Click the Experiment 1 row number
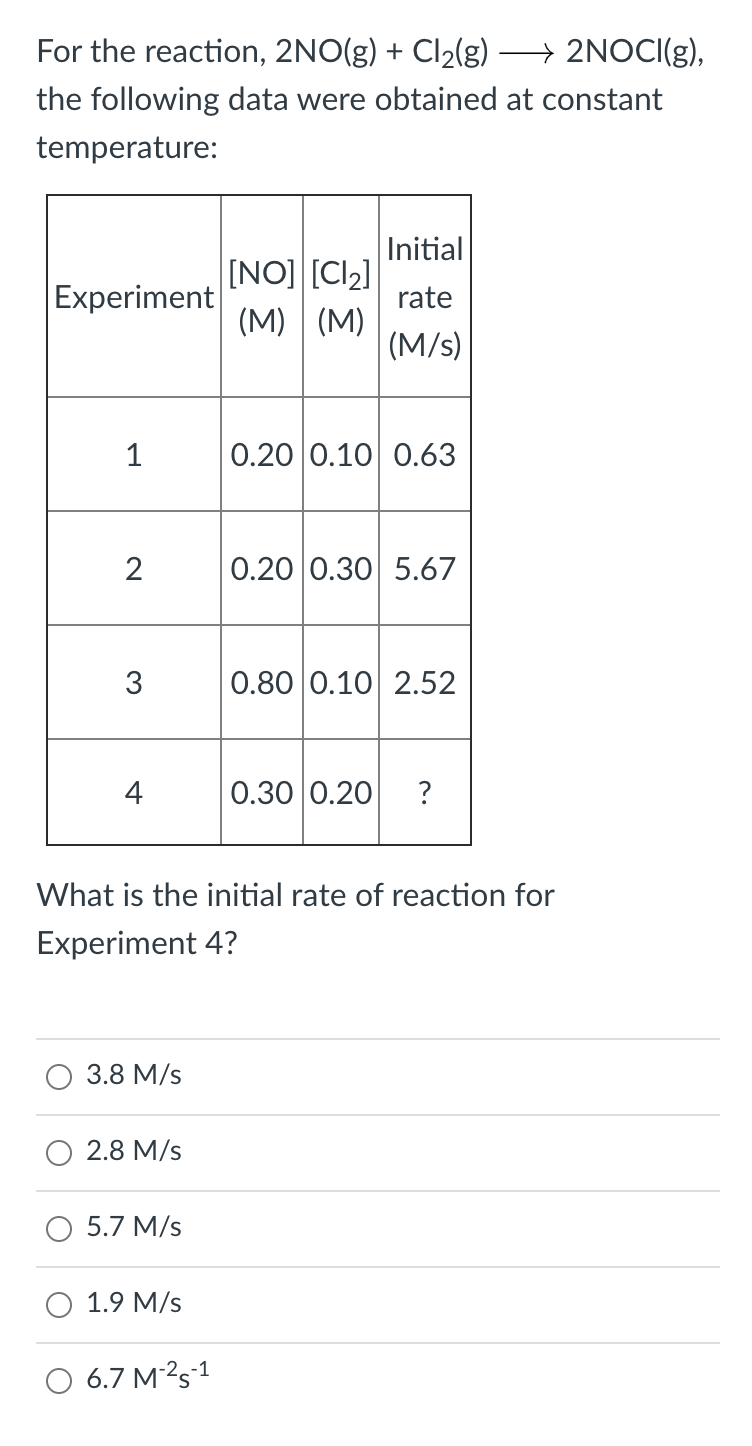The height and width of the screenshot is (1446, 752). pyautogui.click(x=133, y=454)
